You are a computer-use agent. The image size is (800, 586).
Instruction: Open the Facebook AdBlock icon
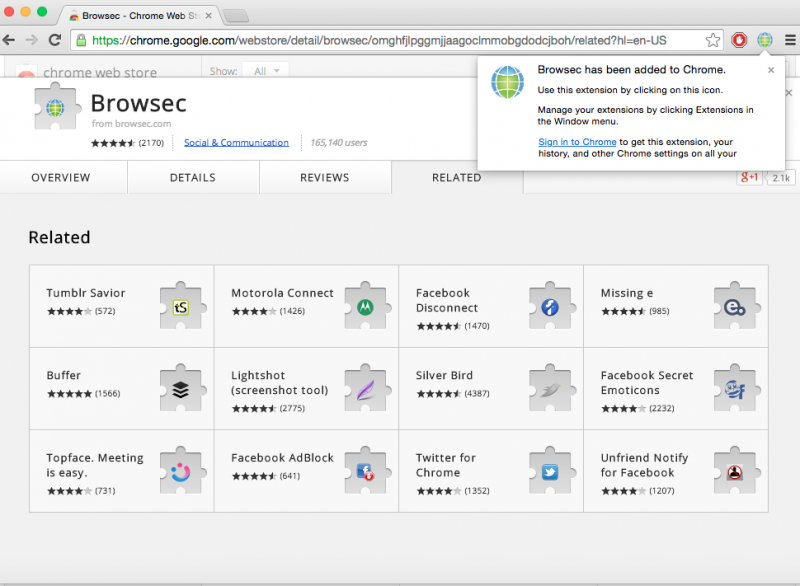tap(366, 472)
